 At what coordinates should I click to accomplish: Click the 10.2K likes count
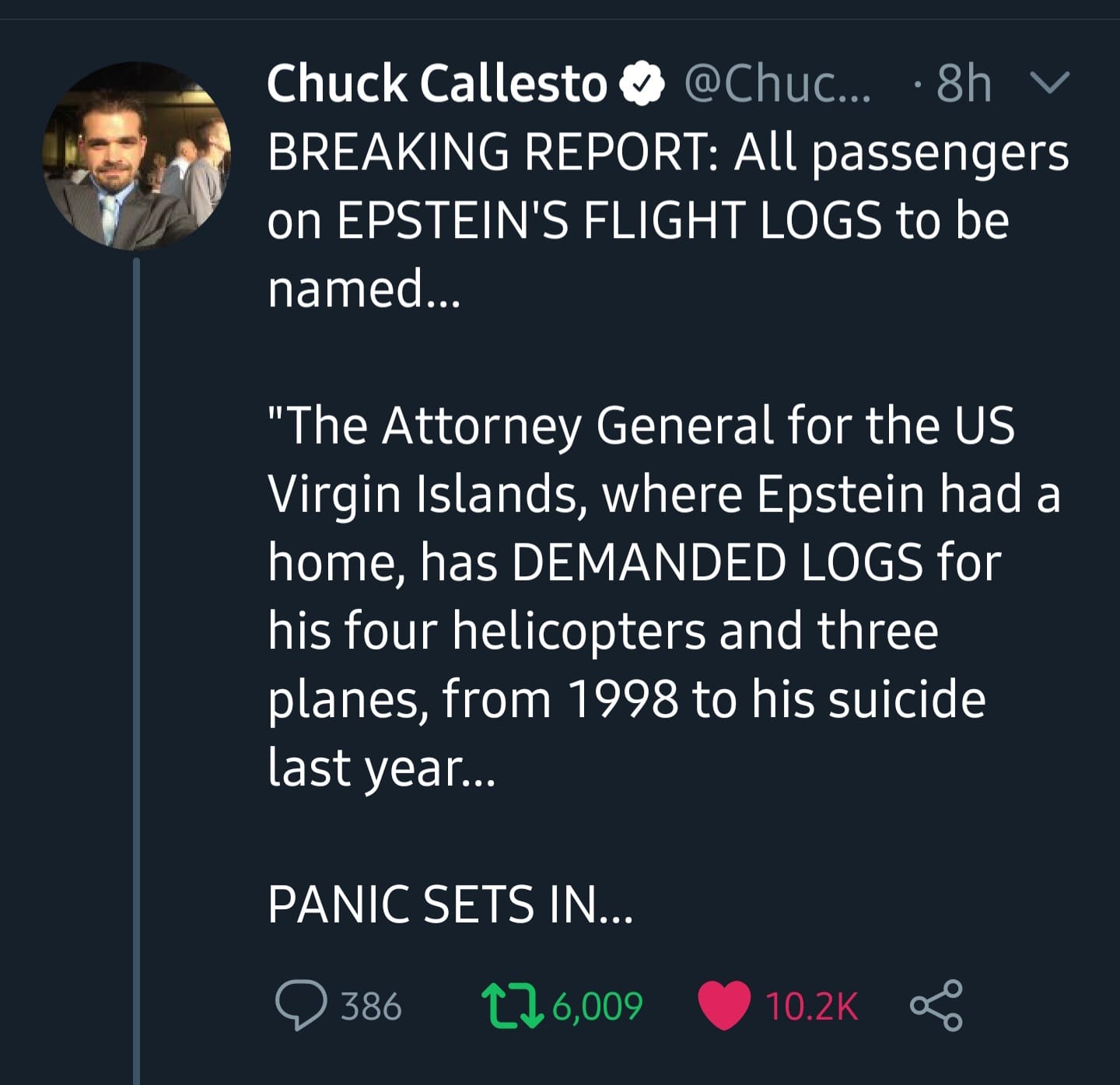811,1006
